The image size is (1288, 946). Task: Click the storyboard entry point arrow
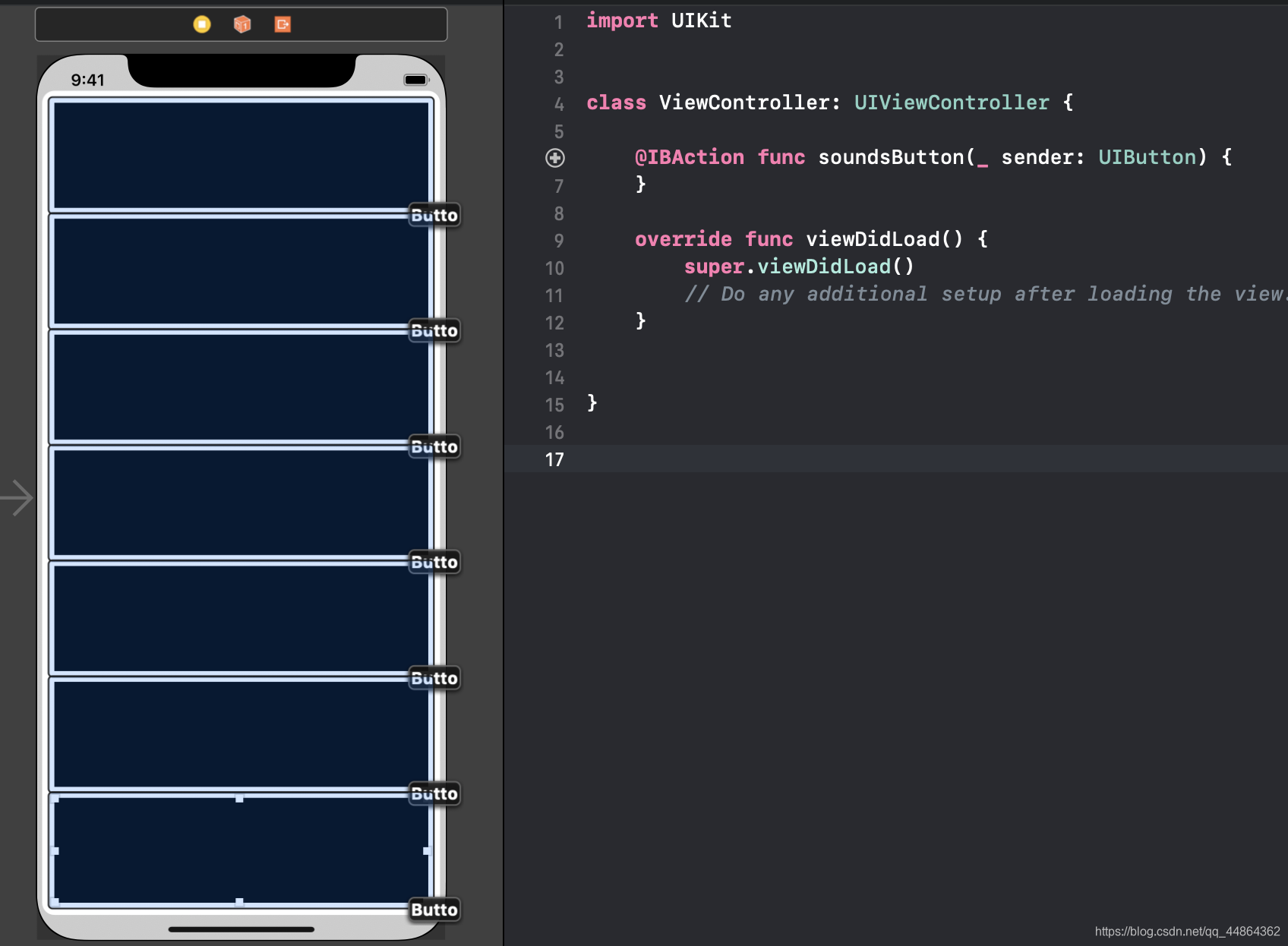point(17,498)
